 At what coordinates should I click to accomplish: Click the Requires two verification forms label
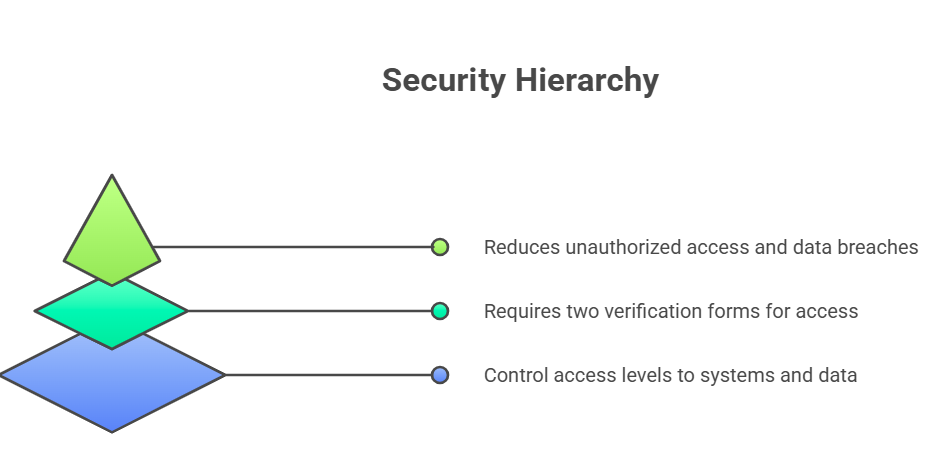[x=671, y=312]
